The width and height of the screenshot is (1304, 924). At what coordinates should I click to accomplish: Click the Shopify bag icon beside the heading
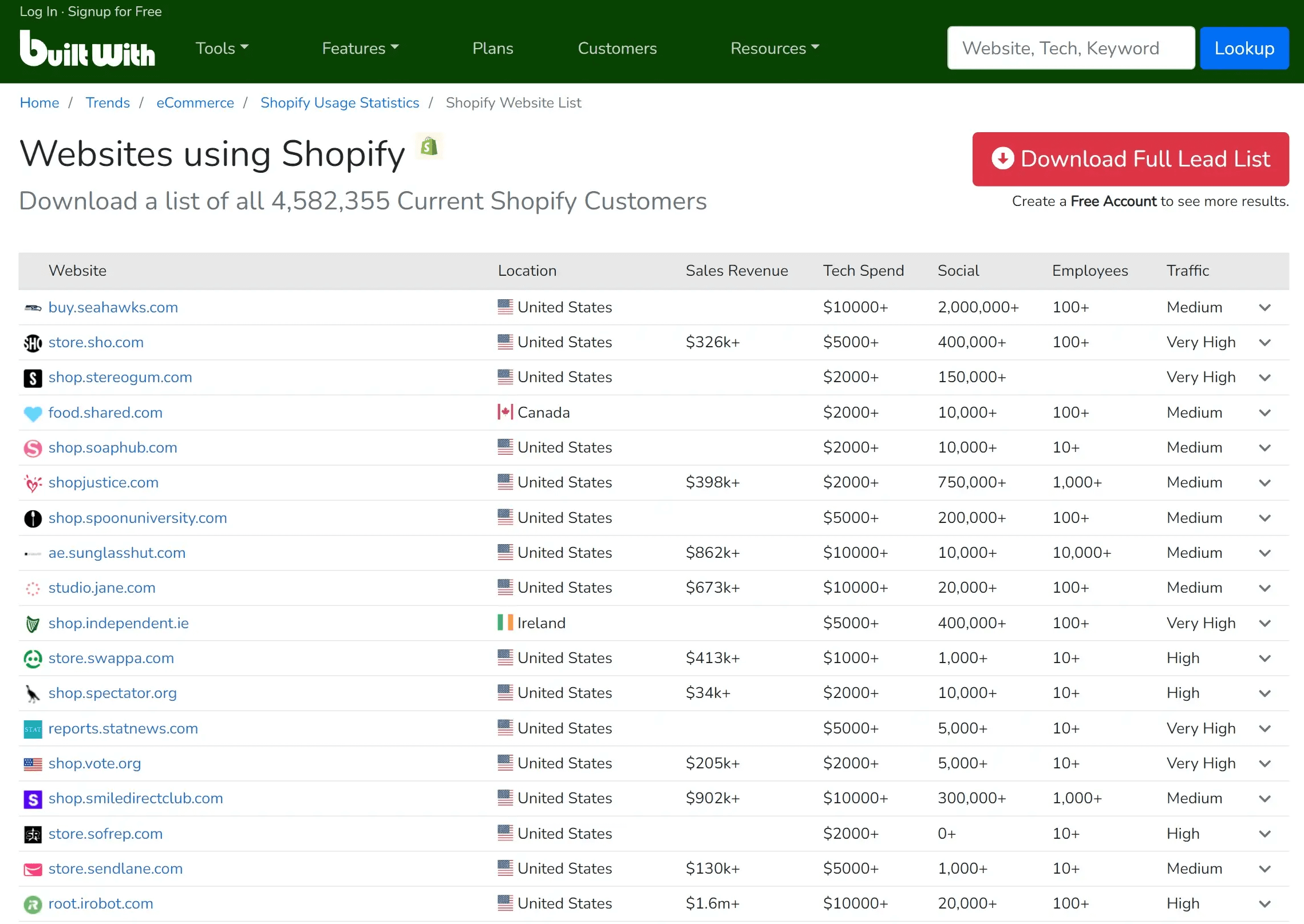(x=429, y=147)
